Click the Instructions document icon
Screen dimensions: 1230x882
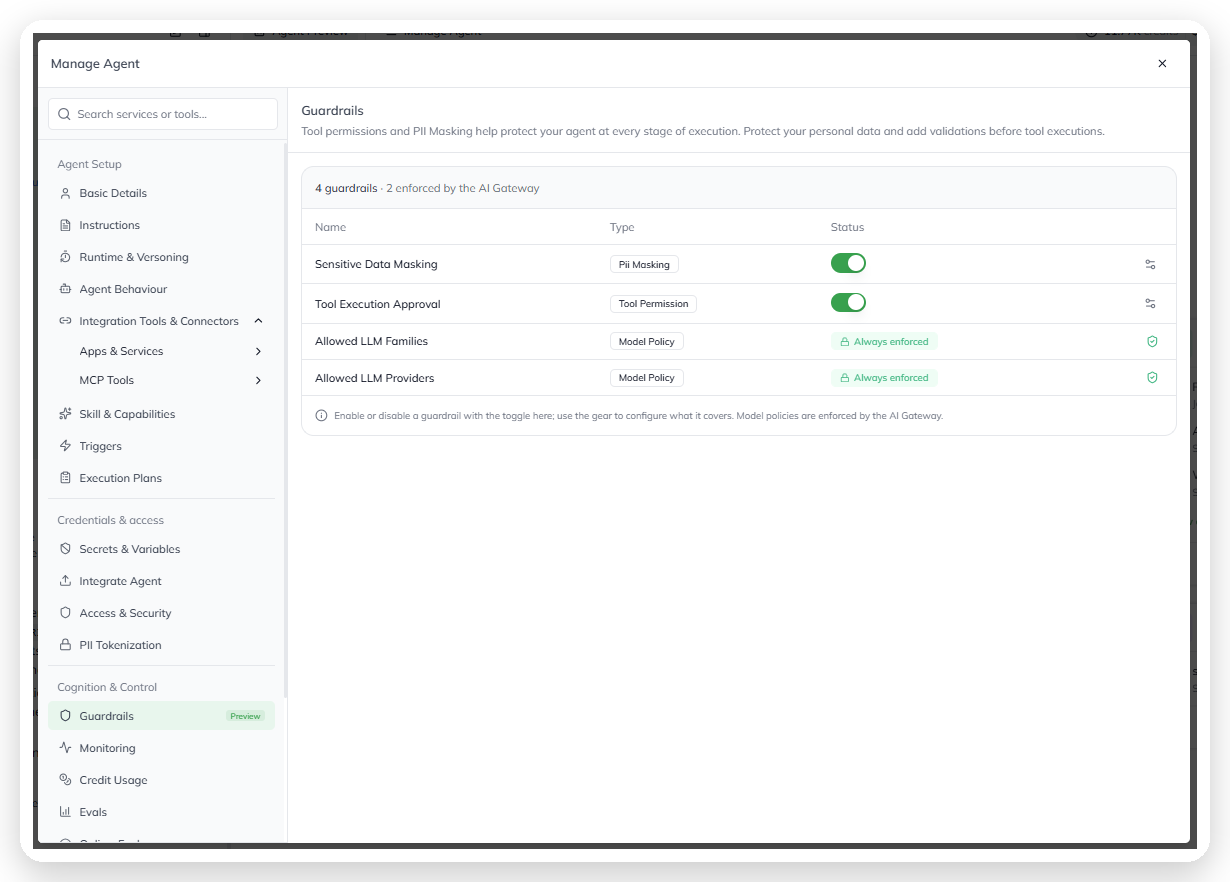(65, 225)
